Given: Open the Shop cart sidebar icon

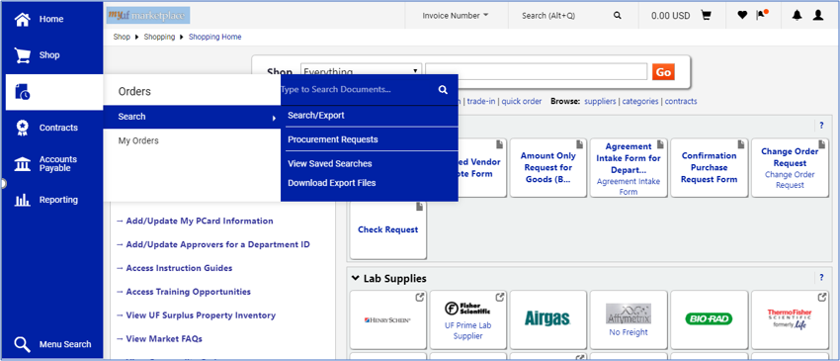Looking at the screenshot, I should point(22,56).
